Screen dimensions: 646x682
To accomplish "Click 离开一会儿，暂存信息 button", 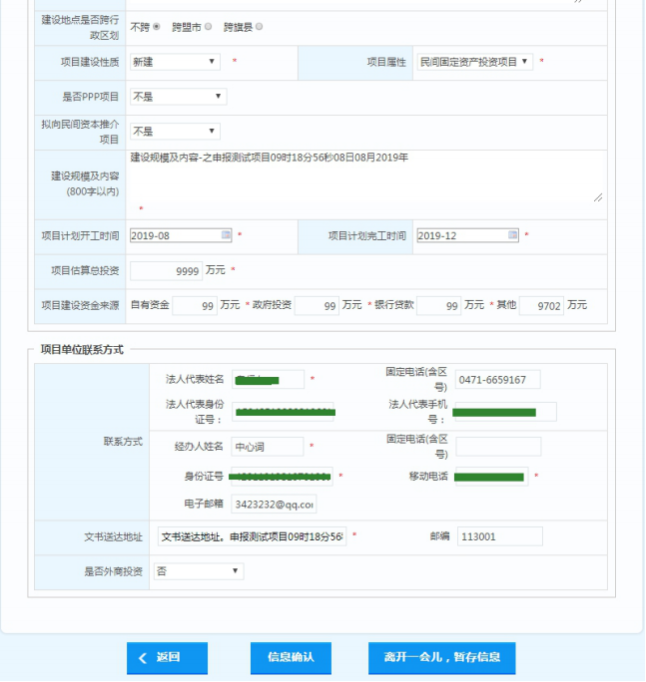I will [x=442, y=658].
